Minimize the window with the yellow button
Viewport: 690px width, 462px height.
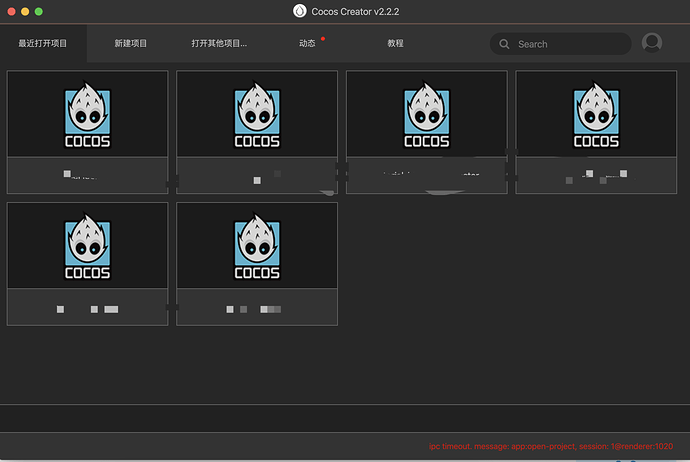pos(25,11)
